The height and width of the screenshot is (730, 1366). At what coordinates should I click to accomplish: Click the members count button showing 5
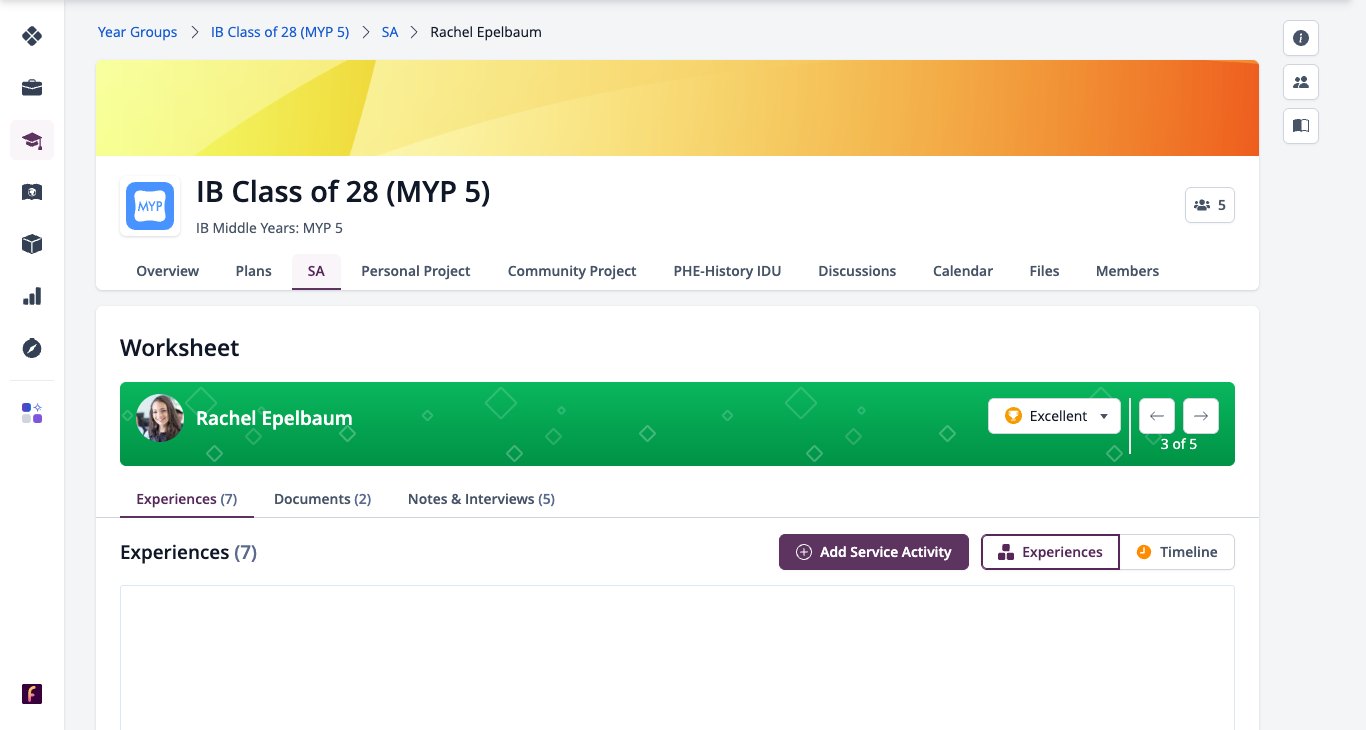[1210, 205]
